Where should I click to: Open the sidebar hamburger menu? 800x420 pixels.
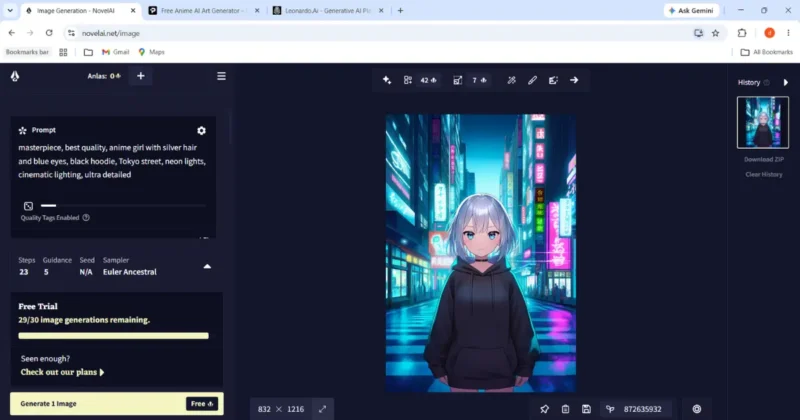click(221, 76)
